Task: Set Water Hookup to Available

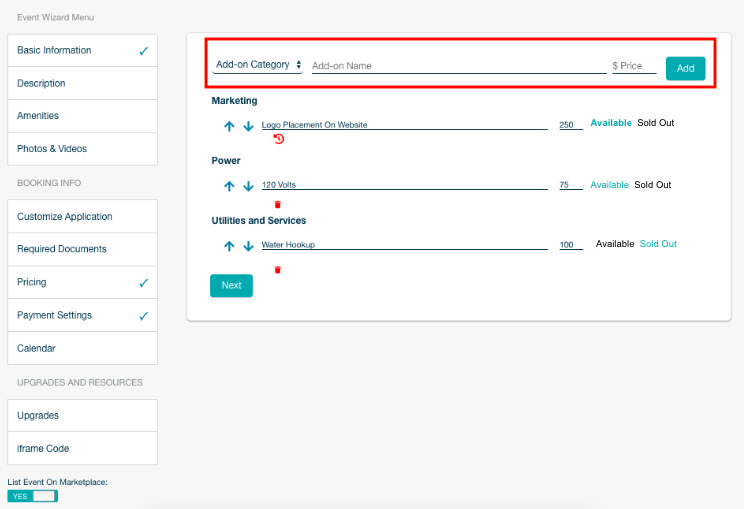Action: (614, 244)
